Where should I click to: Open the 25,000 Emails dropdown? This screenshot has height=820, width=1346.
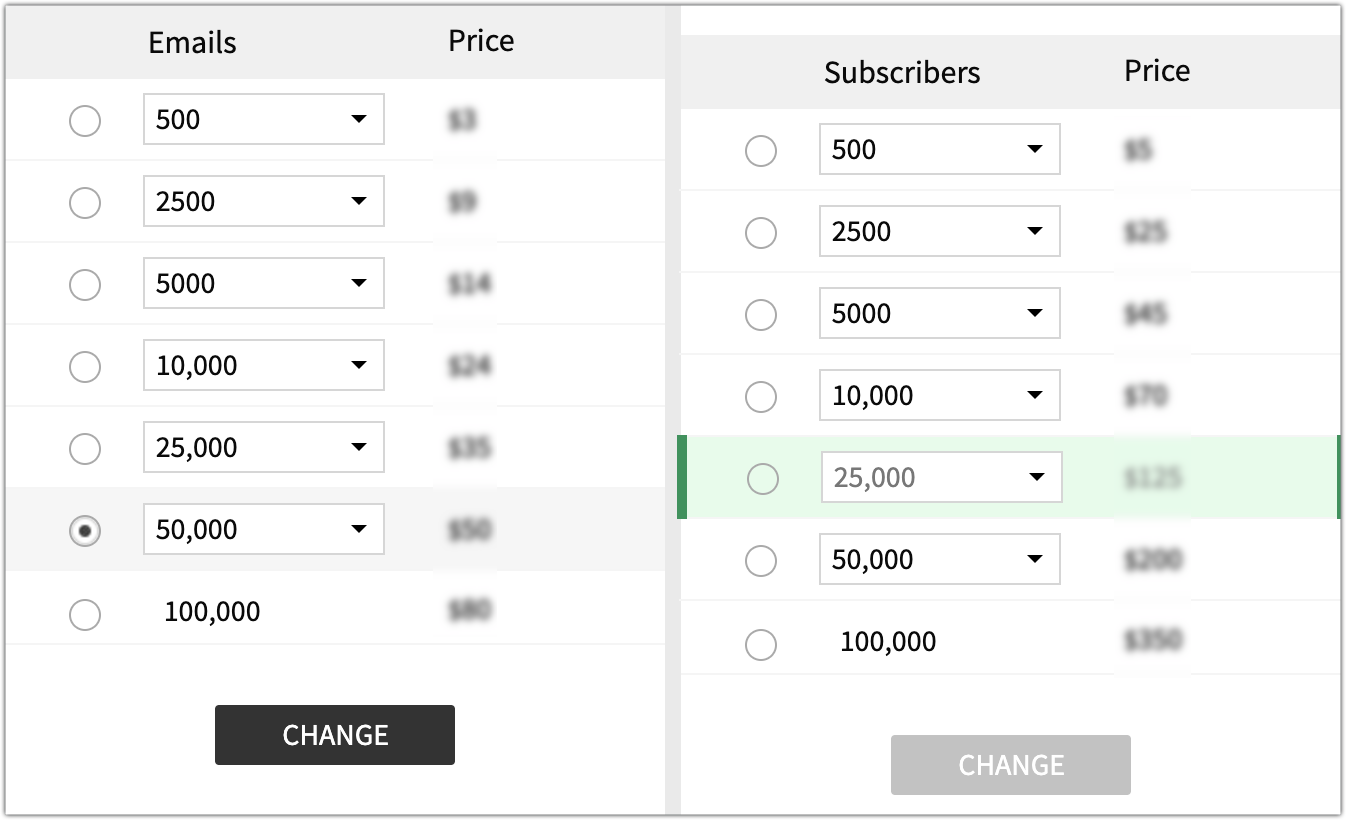point(264,447)
